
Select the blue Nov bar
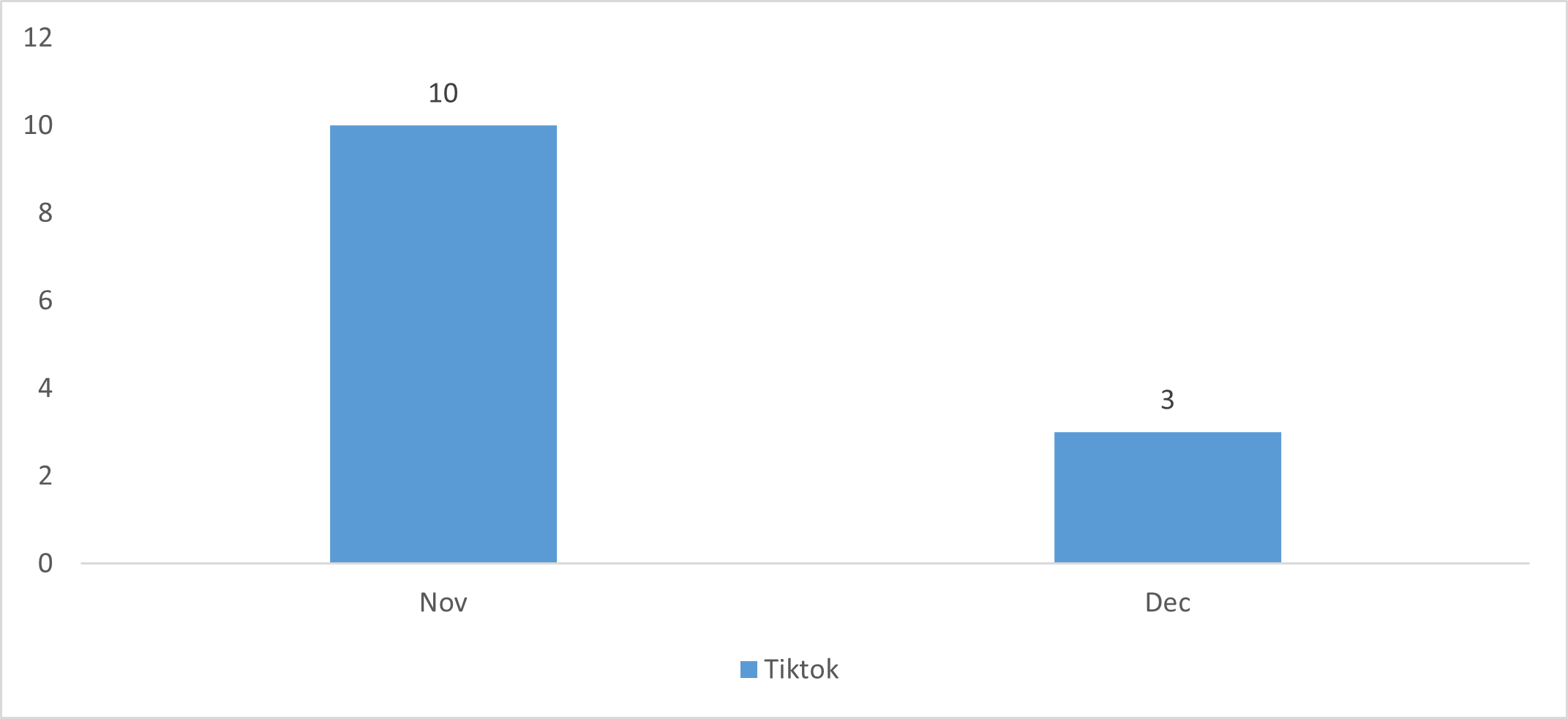click(x=443, y=344)
